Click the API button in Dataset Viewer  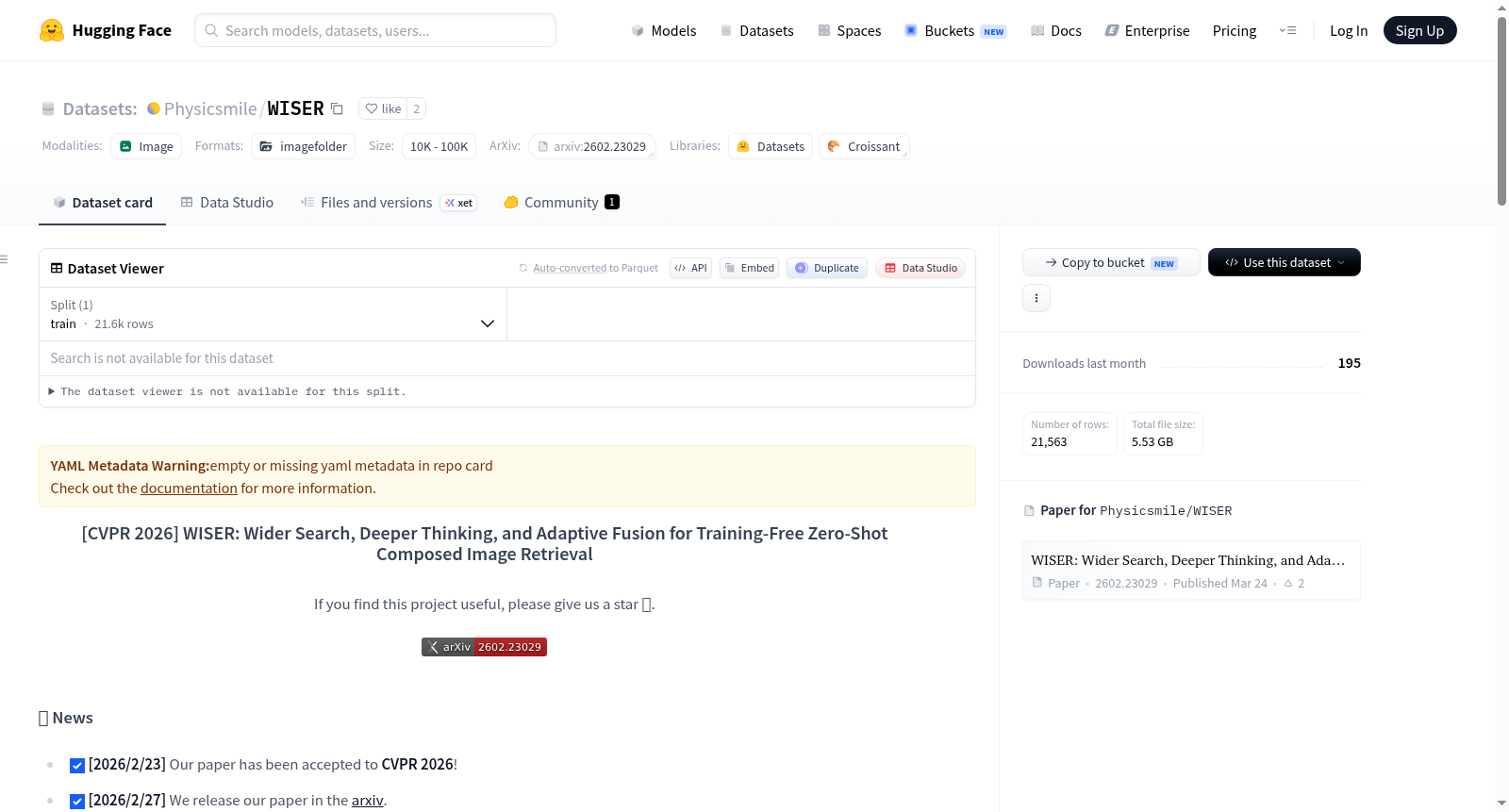coord(690,268)
